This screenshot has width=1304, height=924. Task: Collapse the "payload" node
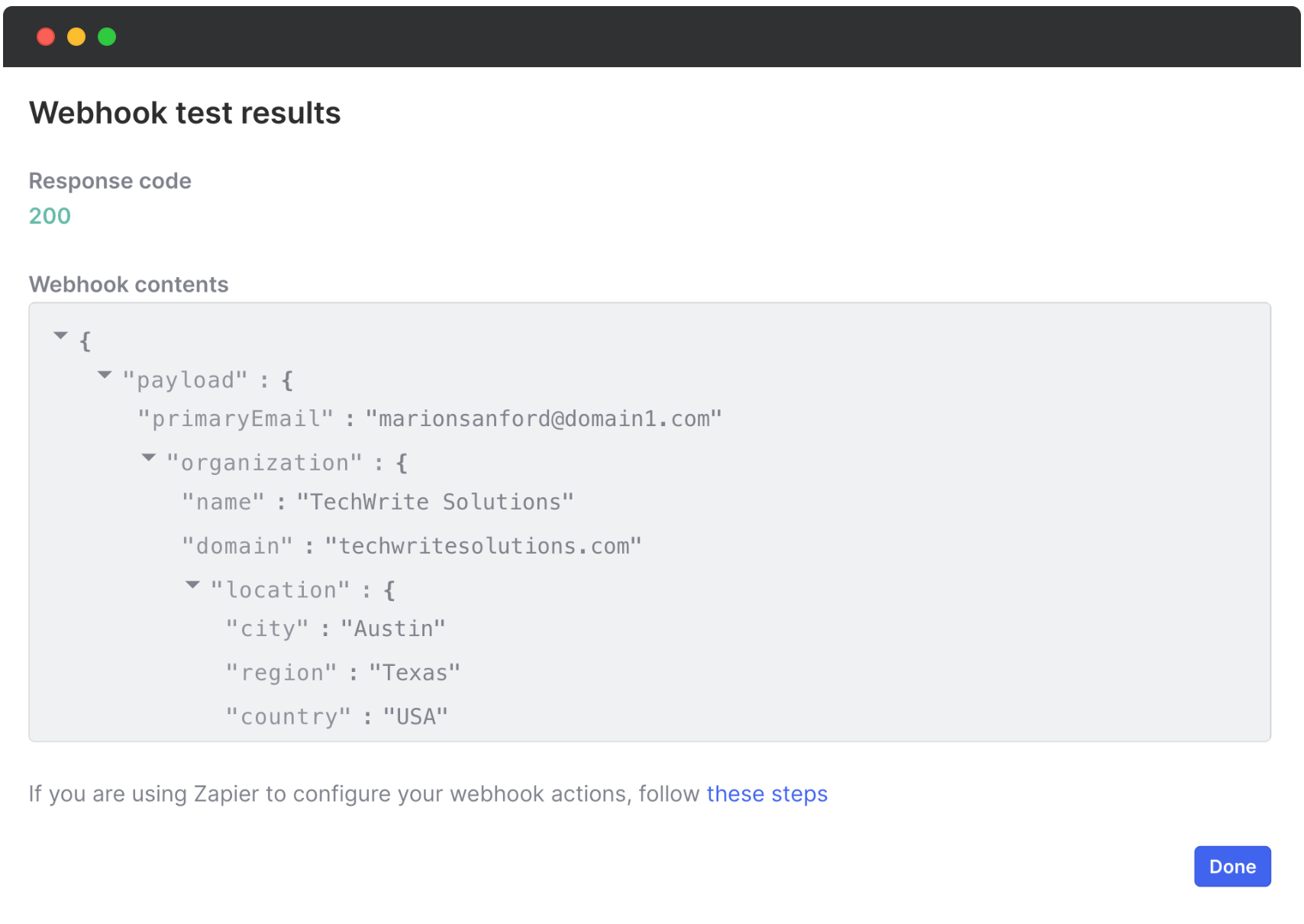[105, 375]
